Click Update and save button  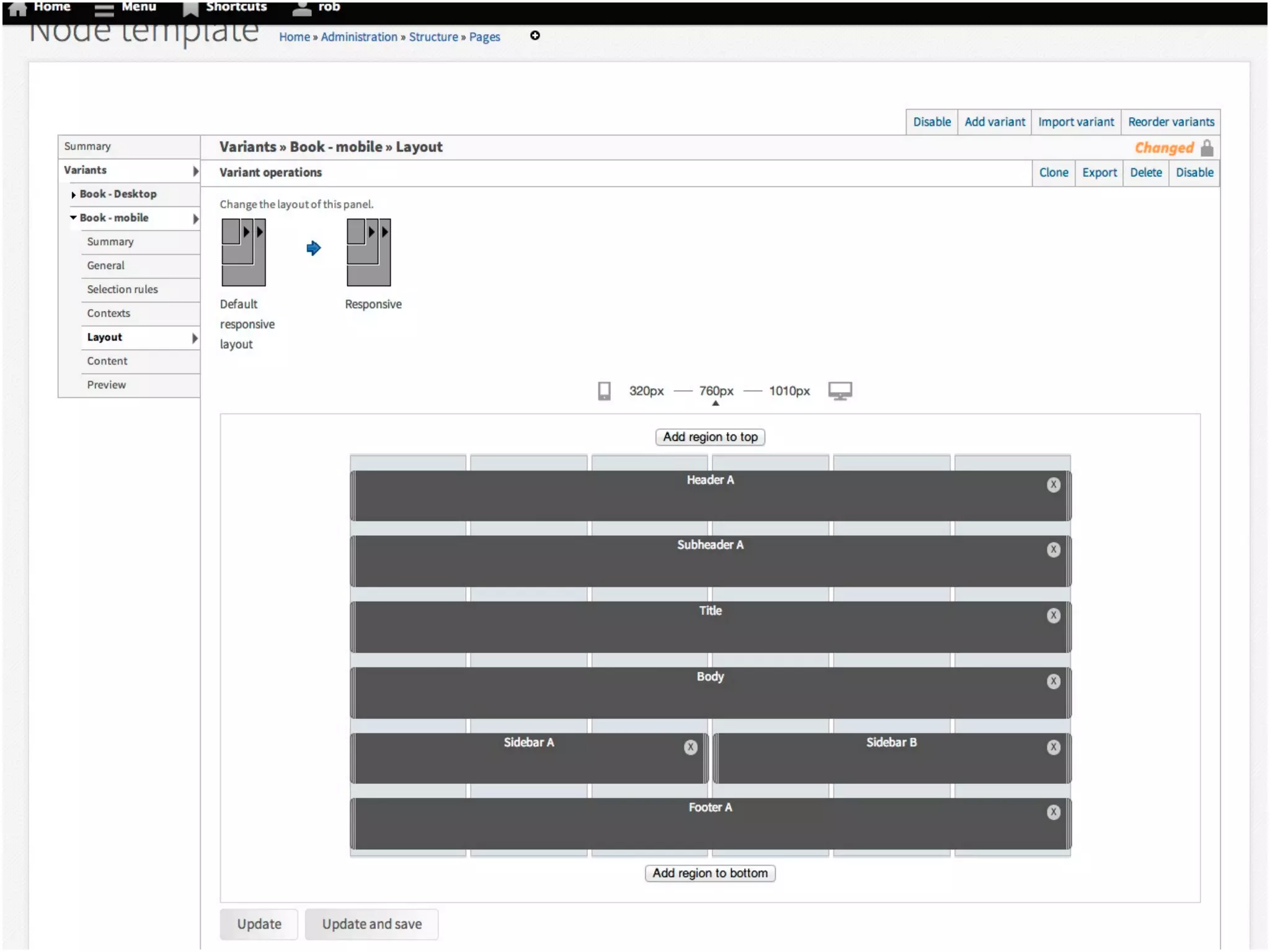coord(371,924)
